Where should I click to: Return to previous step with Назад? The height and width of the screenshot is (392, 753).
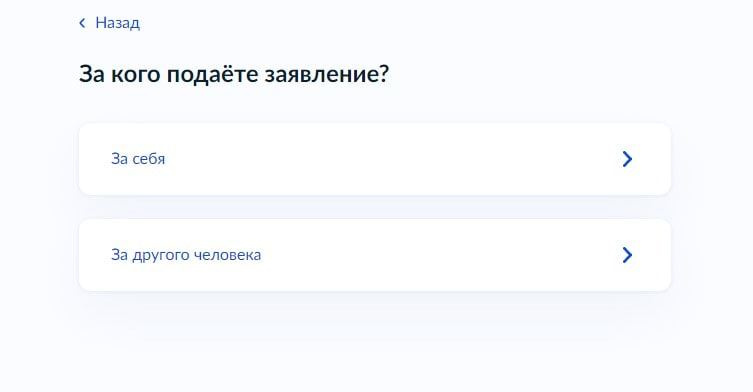[109, 23]
